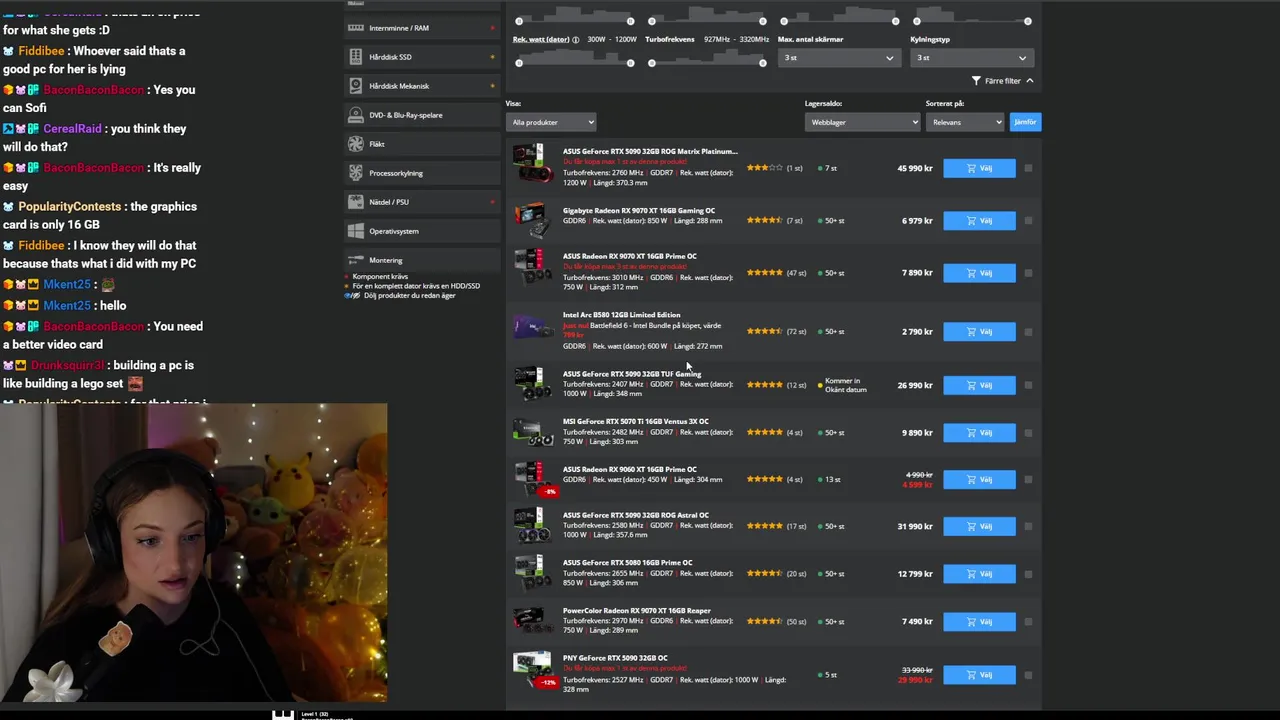The height and width of the screenshot is (720, 1280).
Task: Tick compare box for ASUS RTX 5090 TUF Gaming
Action: [1028, 385]
